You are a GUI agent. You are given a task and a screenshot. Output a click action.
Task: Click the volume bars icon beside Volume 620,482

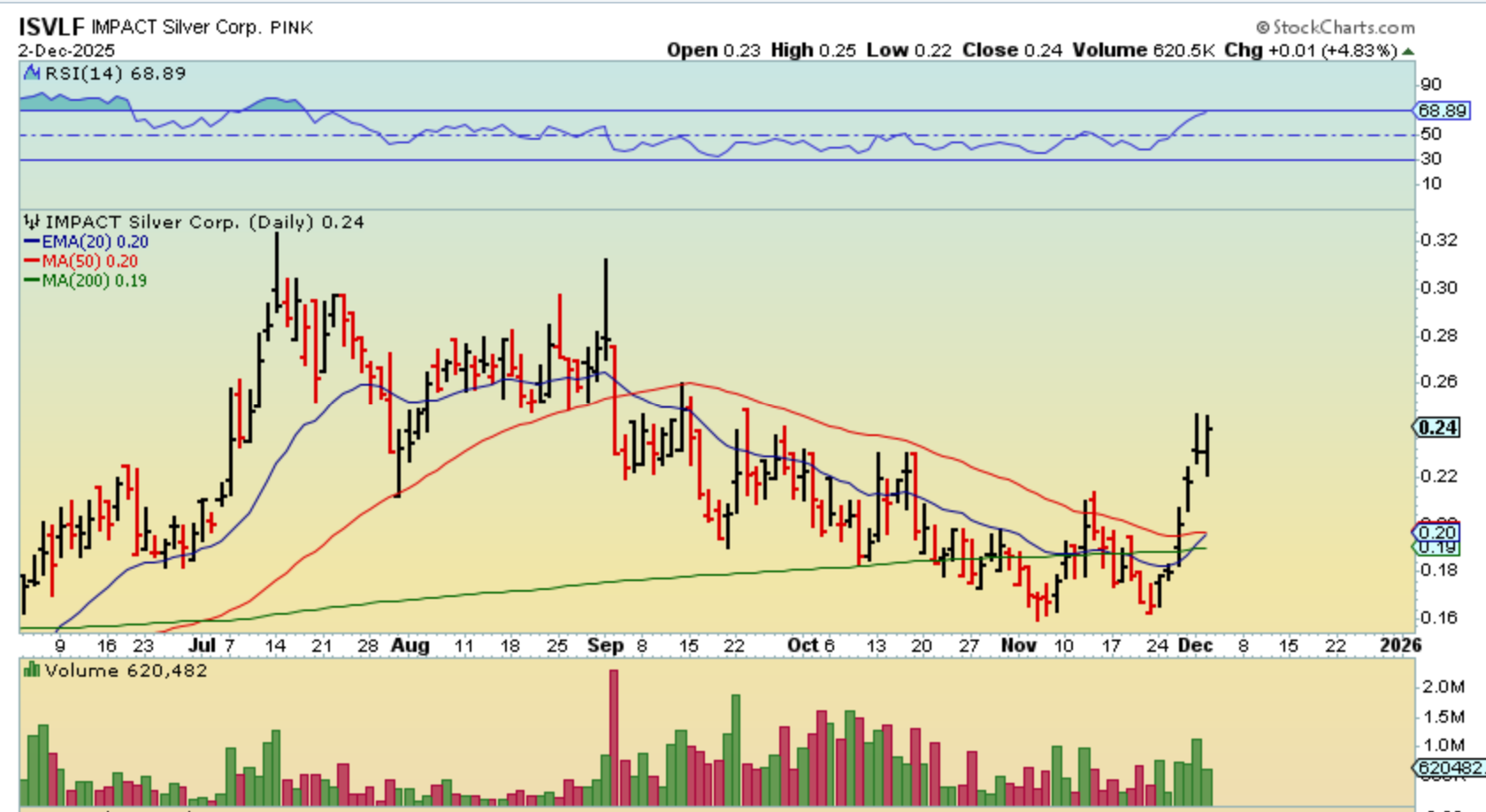(x=32, y=670)
